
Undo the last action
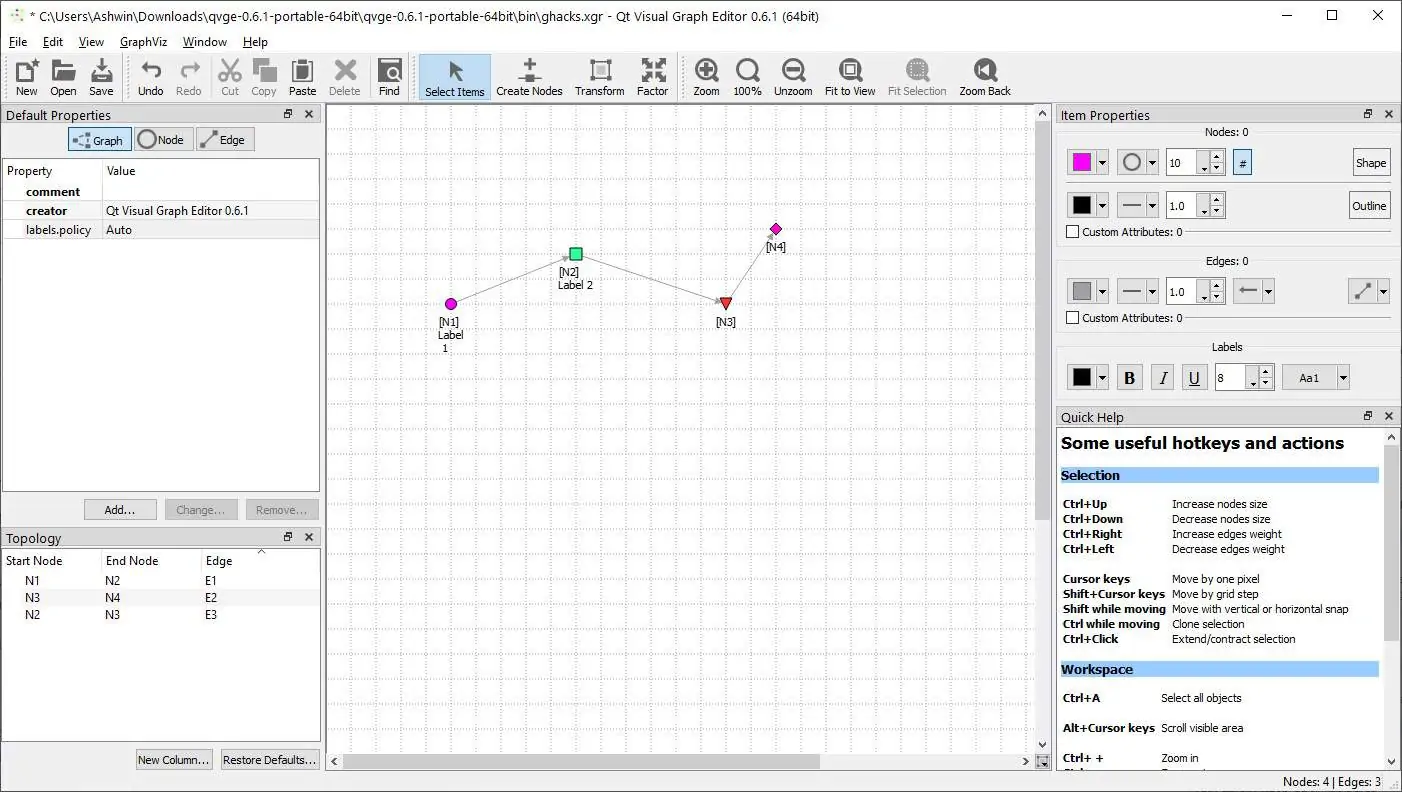[x=151, y=77]
